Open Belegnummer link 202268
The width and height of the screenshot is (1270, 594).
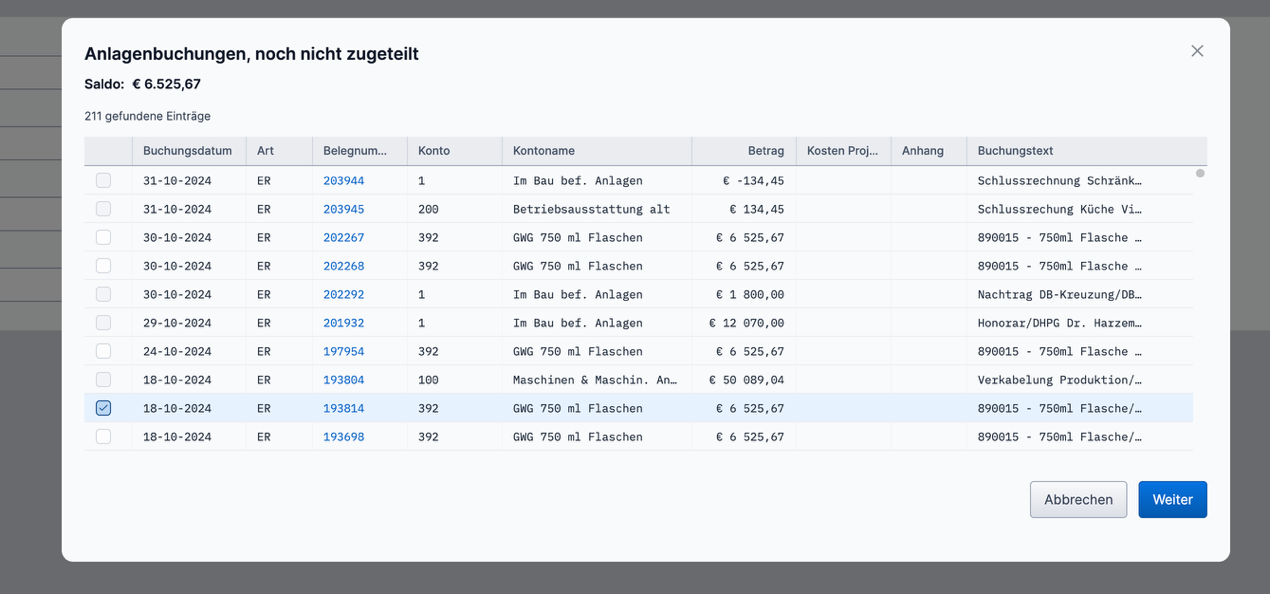point(343,266)
